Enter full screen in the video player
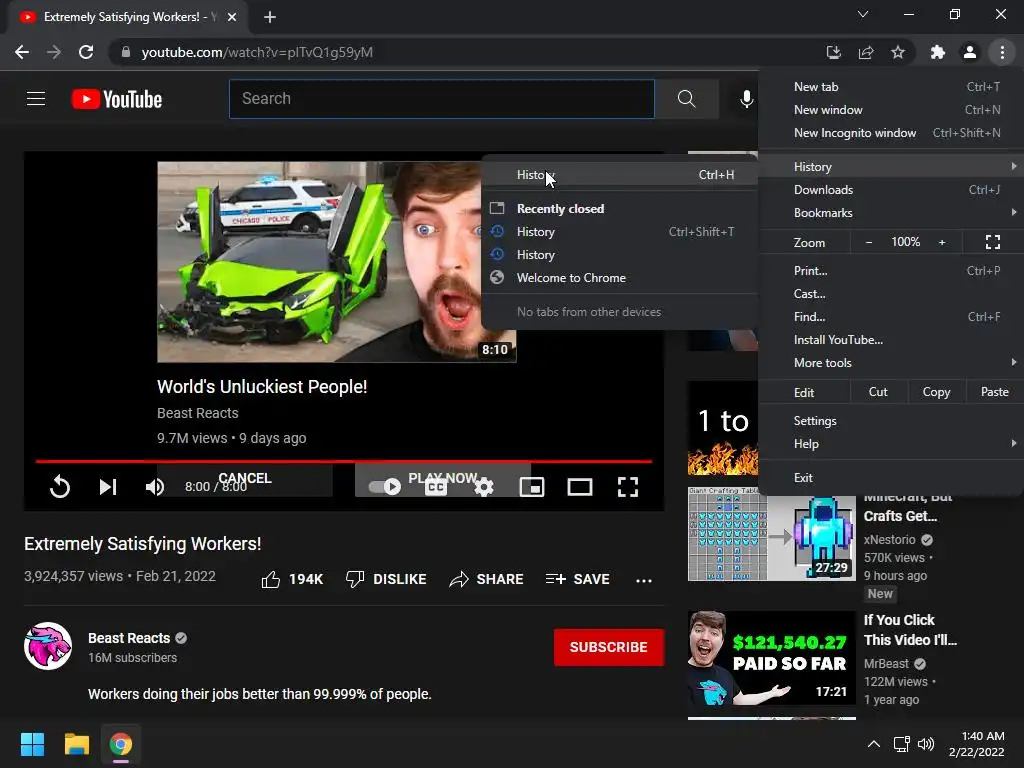This screenshot has width=1024, height=768. [628, 487]
